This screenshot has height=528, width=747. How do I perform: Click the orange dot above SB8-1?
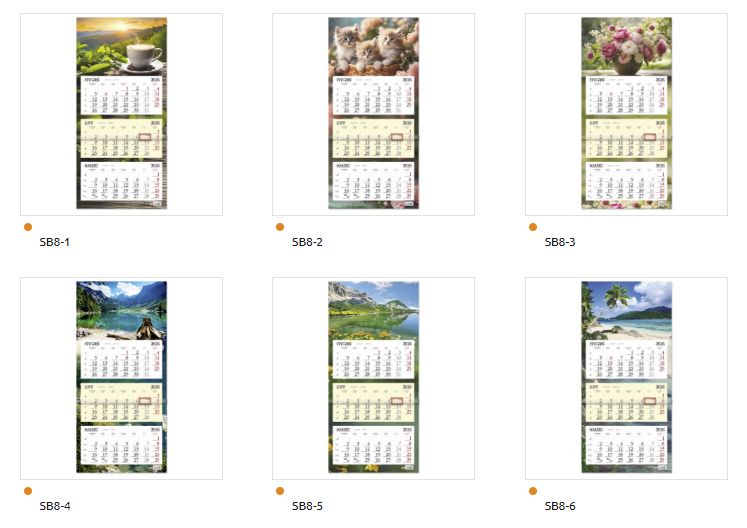coord(28,227)
